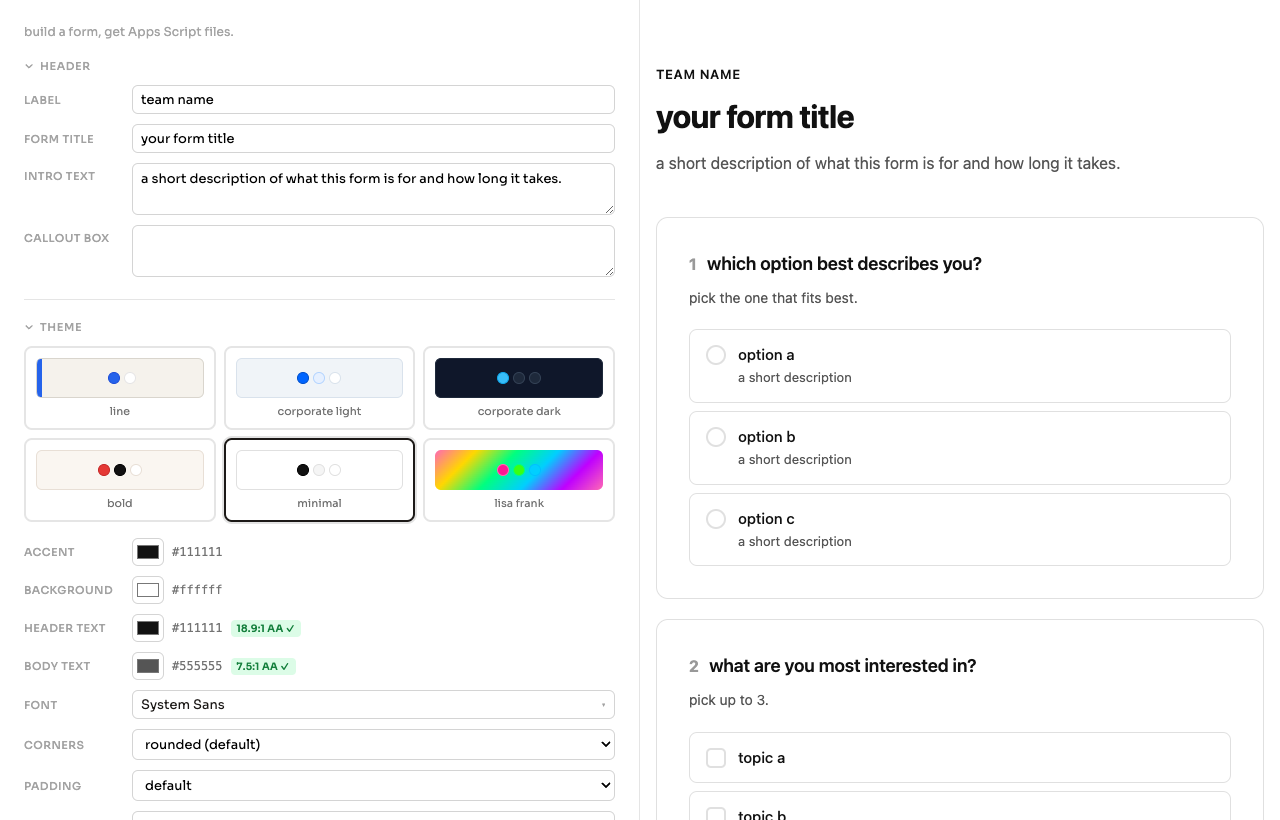Edit the label field containing team name
Screen dimensions: 1280x820
(373, 99)
